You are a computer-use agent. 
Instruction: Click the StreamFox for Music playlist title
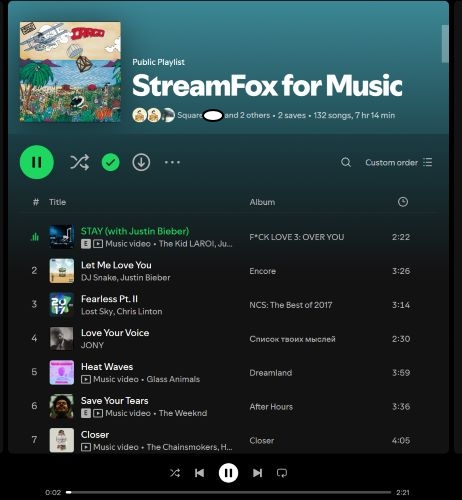267,86
